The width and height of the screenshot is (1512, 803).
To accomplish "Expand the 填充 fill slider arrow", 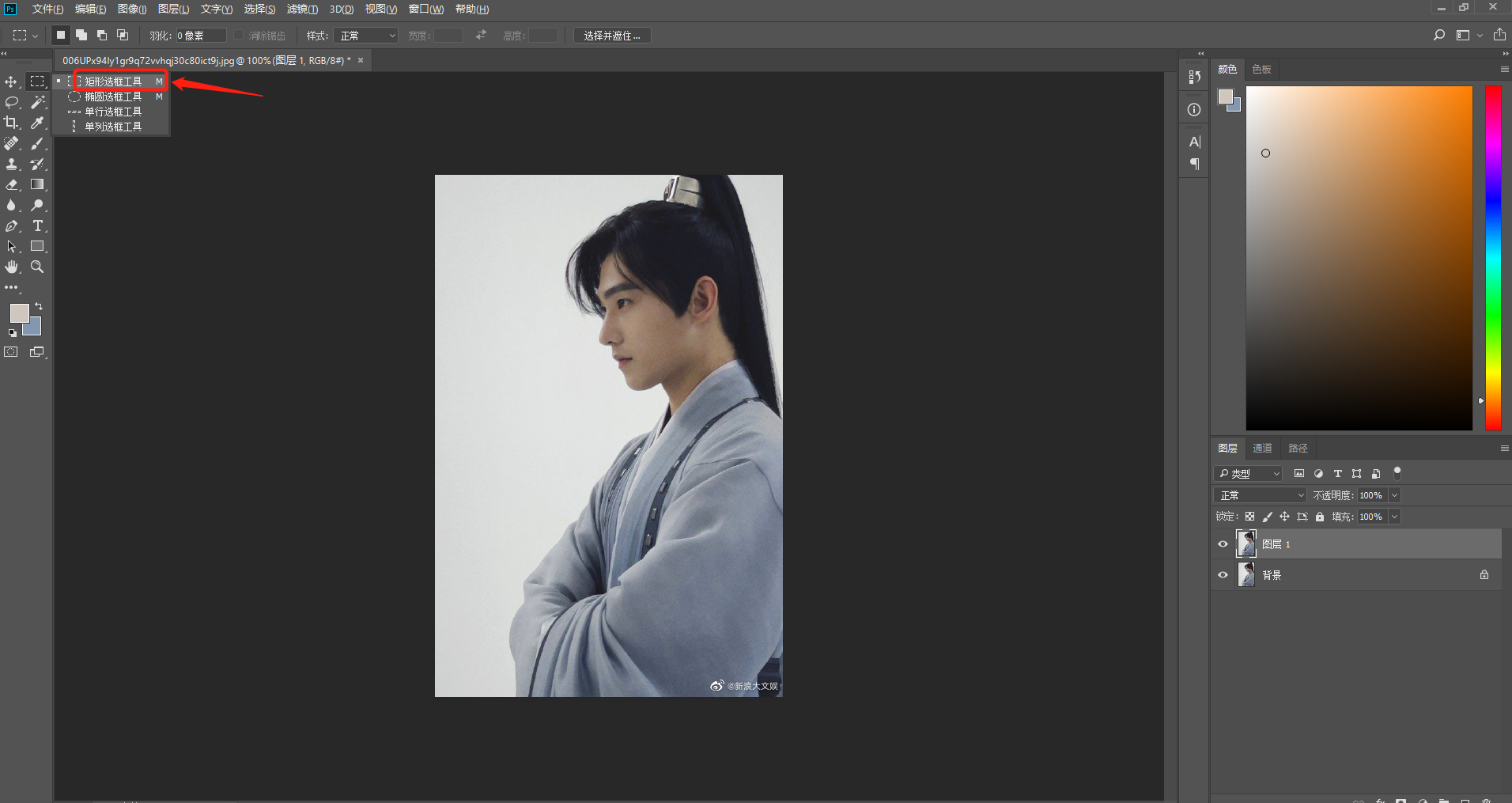I will pyautogui.click(x=1394, y=517).
